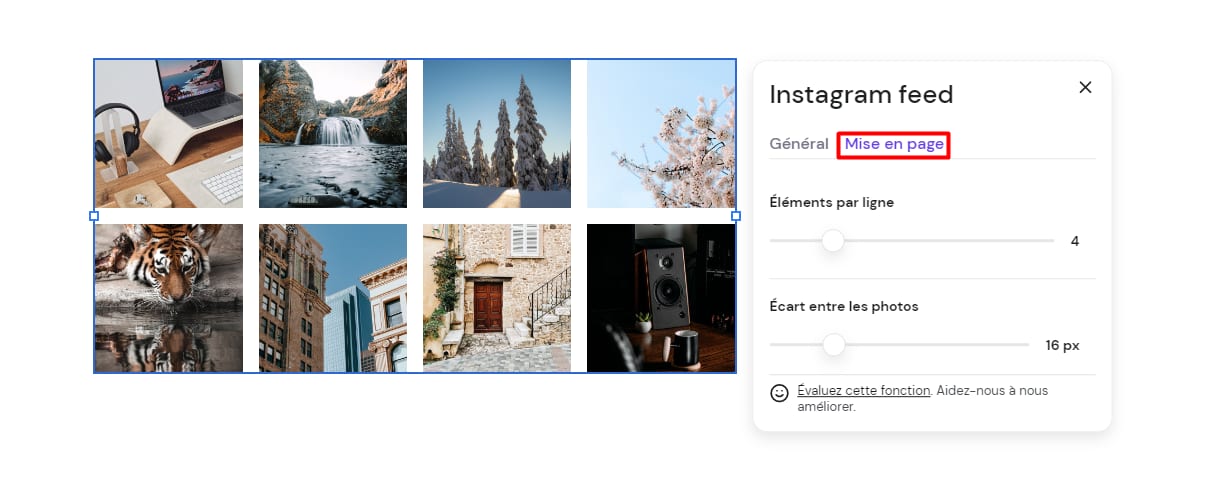Select the waterfall photo
The height and width of the screenshot is (491, 1215).
[333, 134]
